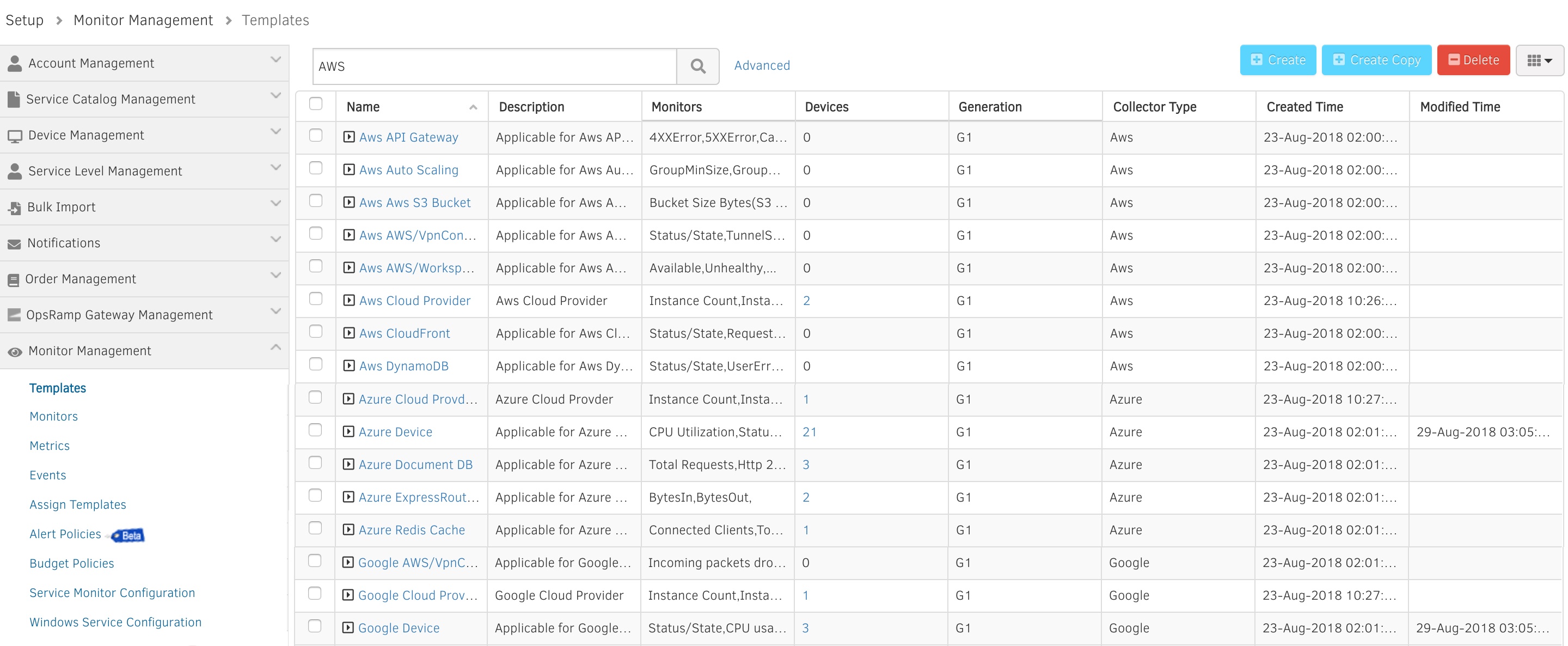This screenshot has width=1568, height=646.
Task: Expand row arrow icon for Azure Redis Cache
Action: 348,529
